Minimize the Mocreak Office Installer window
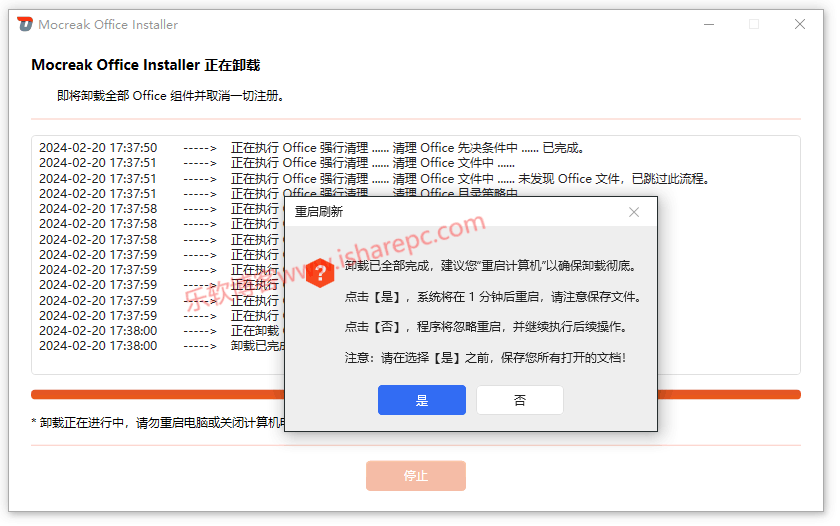This screenshot has width=840, height=526. (709, 24)
